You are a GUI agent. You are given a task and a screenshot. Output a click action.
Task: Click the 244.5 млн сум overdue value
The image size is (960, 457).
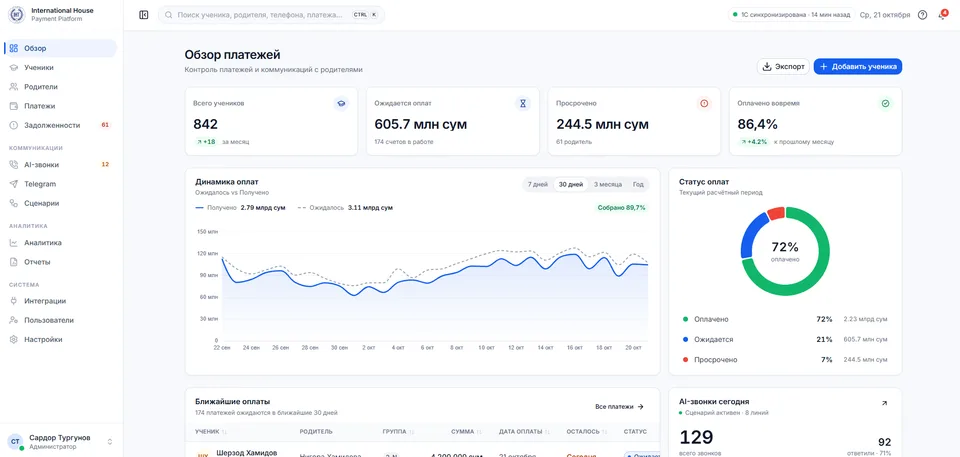click(602, 124)
